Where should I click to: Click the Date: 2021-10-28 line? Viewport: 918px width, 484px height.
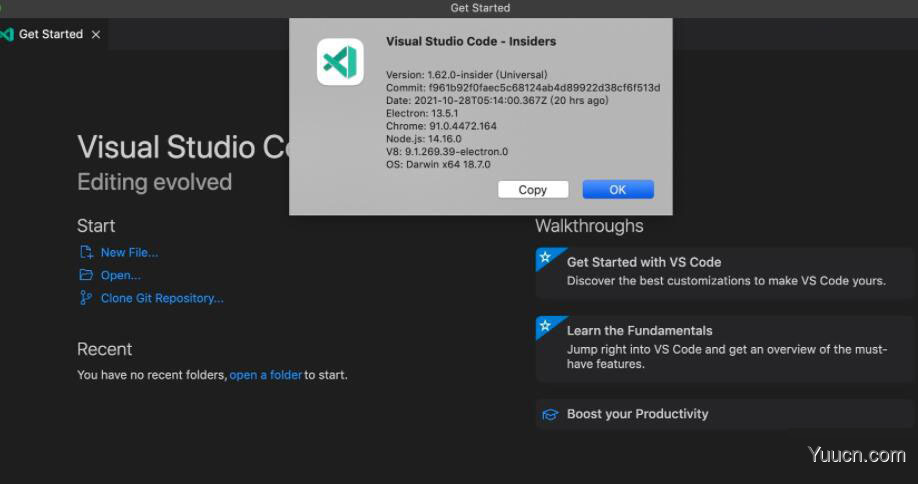point(497,101)
